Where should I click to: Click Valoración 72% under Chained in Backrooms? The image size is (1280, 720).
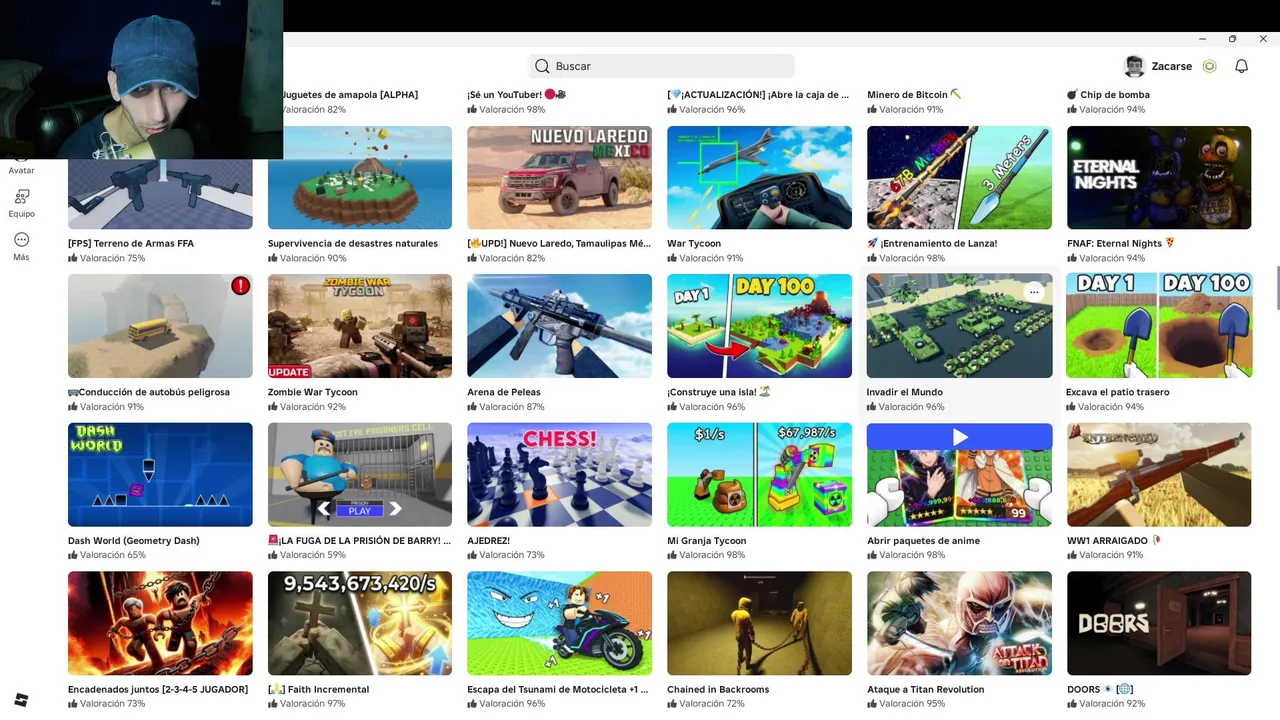tap(706, 704)
